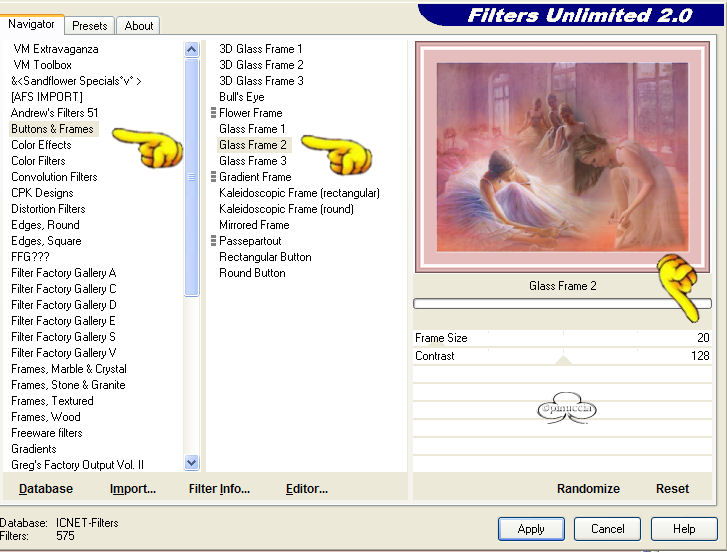The image size is (727, 552).
Task: Select Filter Factory Gallery E
Action: tap(63, 321)
